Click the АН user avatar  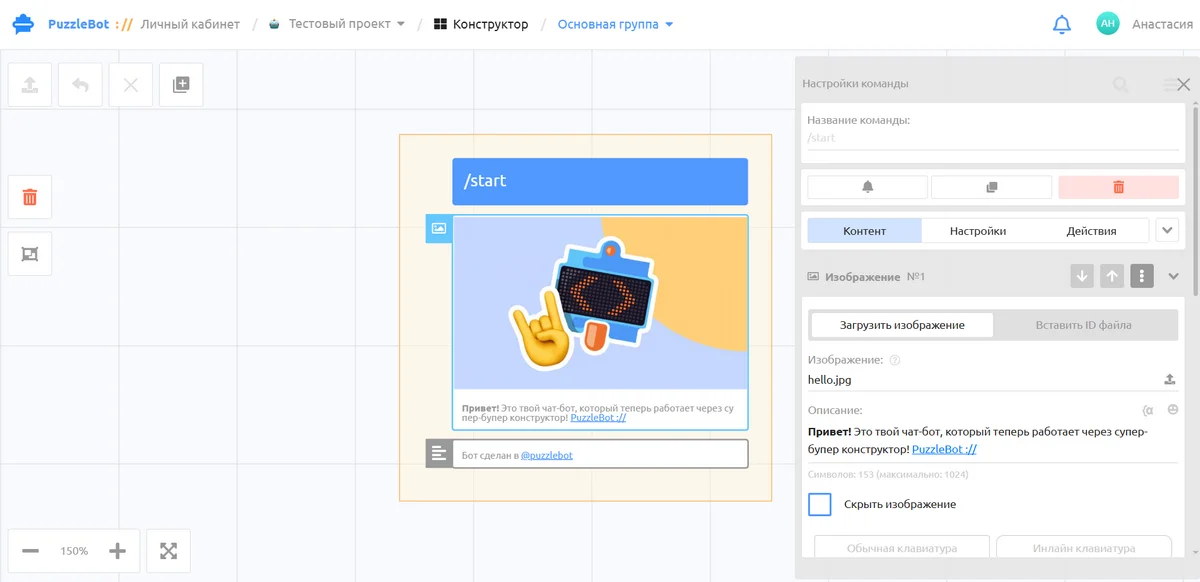pyautogui.click(x=1107, y=24)
